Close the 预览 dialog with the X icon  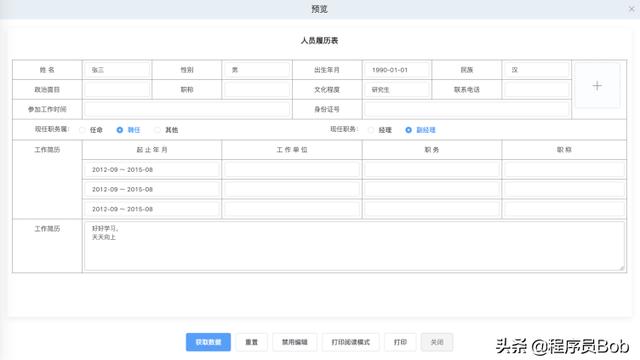631,9
